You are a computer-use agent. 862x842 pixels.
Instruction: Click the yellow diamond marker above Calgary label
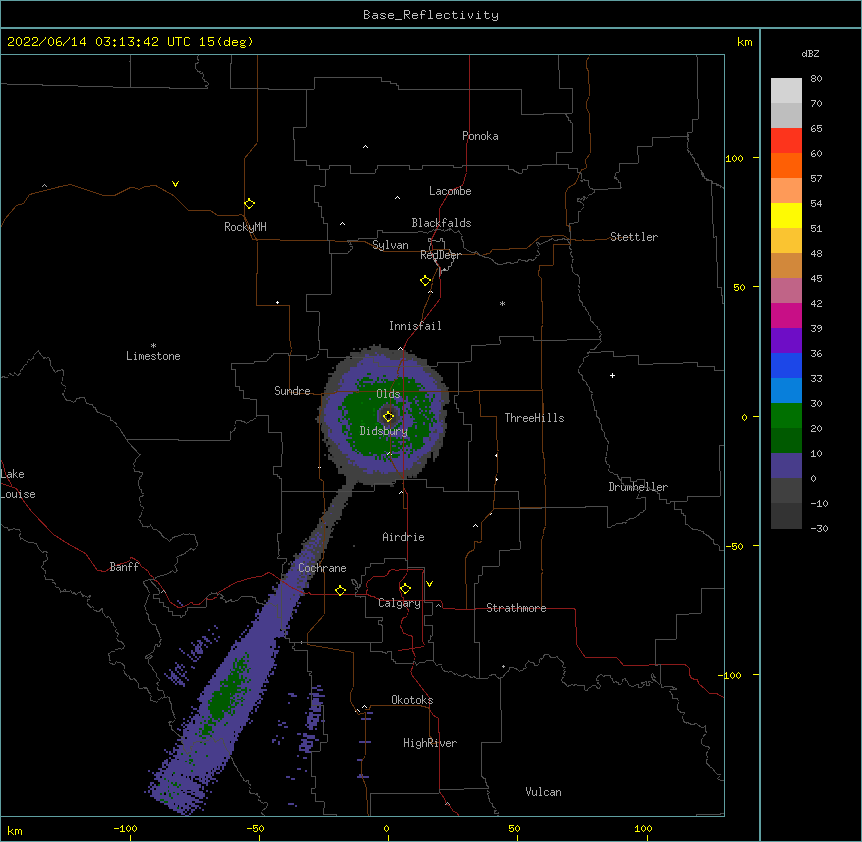point(405,589)
